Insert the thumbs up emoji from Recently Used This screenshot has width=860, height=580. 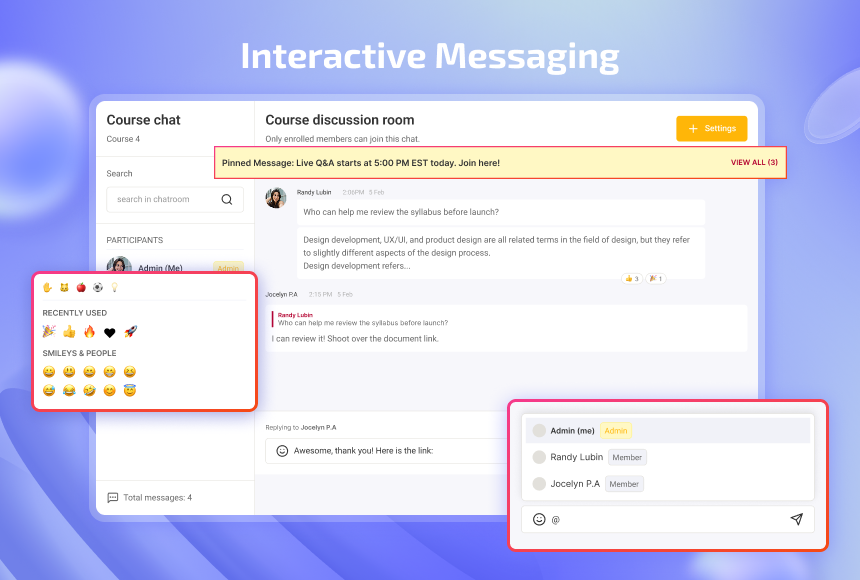[x=69, y=331]
